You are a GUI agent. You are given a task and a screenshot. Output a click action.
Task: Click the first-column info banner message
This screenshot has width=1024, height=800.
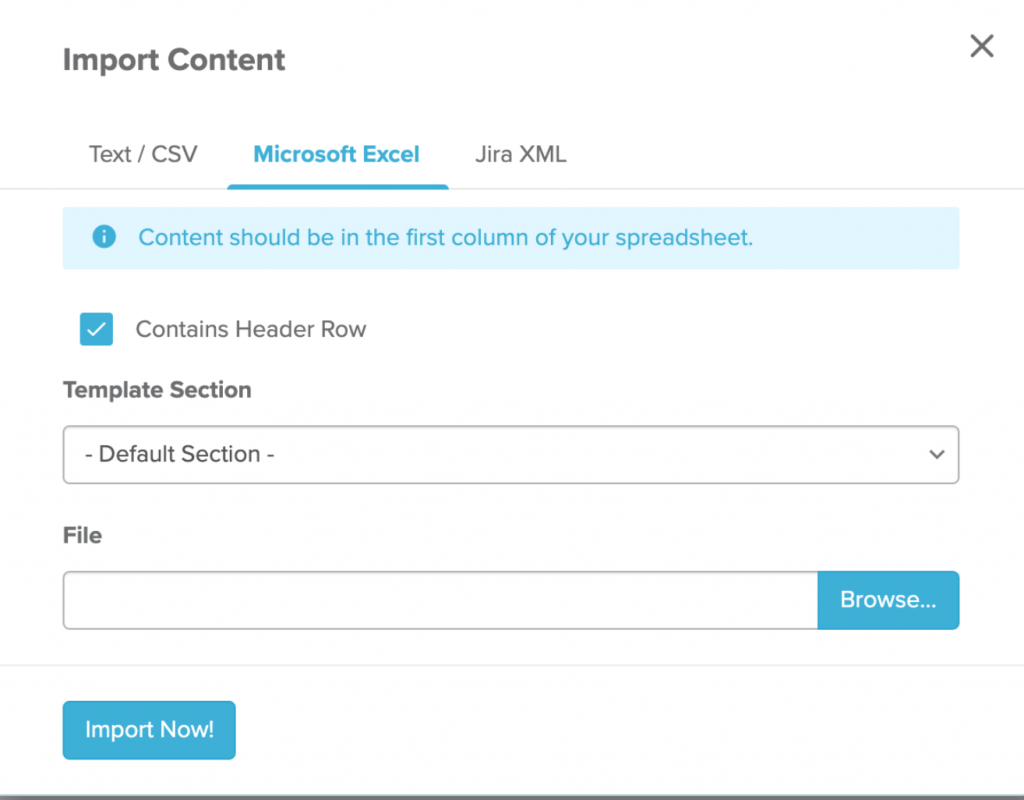445,237
